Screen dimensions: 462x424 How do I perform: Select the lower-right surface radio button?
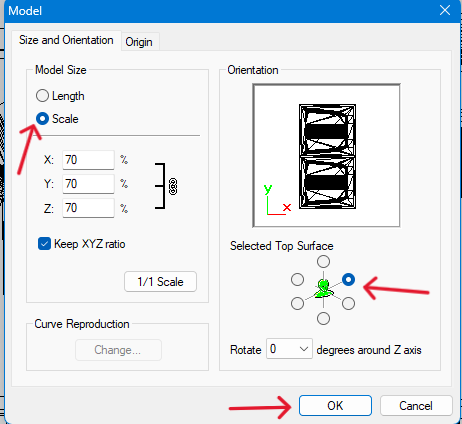[x=348, y=303]
